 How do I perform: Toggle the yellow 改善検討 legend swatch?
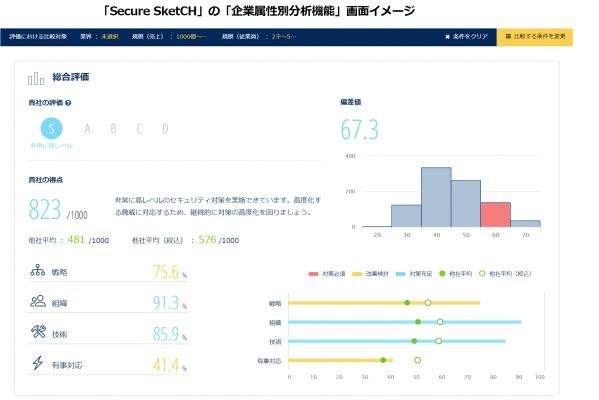357,274
